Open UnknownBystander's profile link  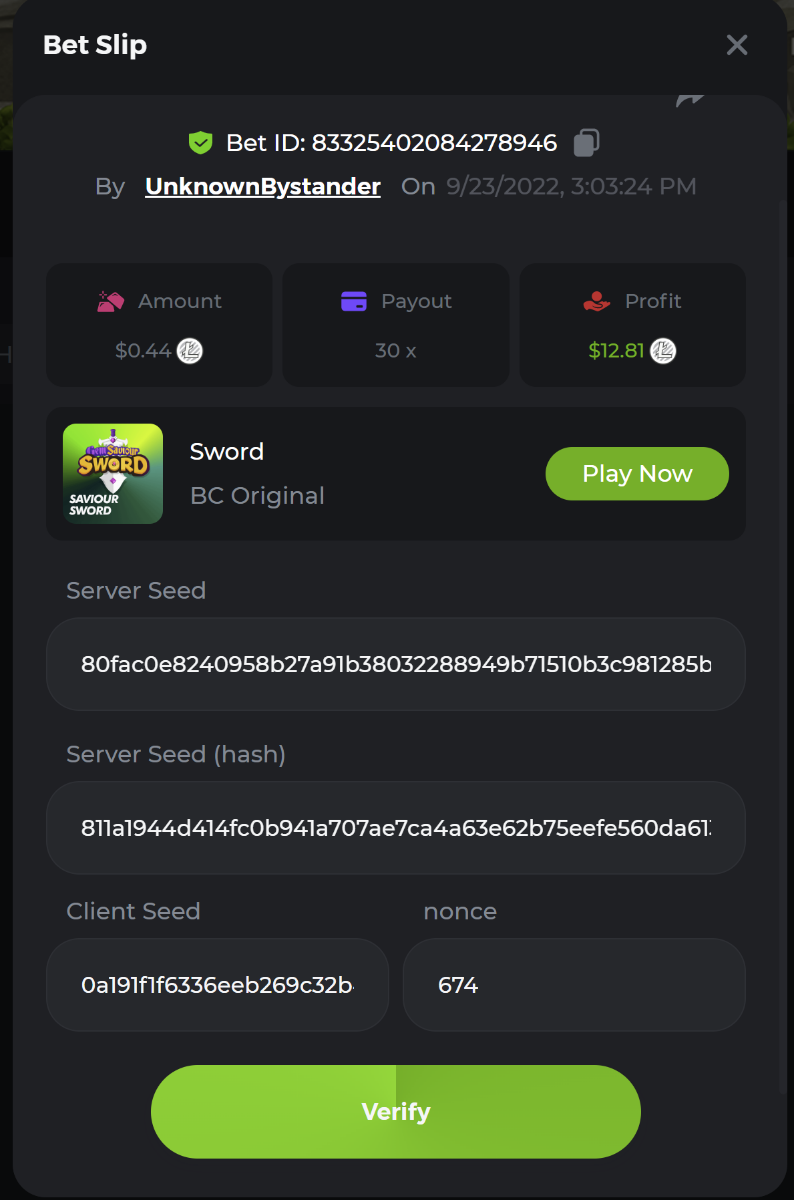[262, 187]
